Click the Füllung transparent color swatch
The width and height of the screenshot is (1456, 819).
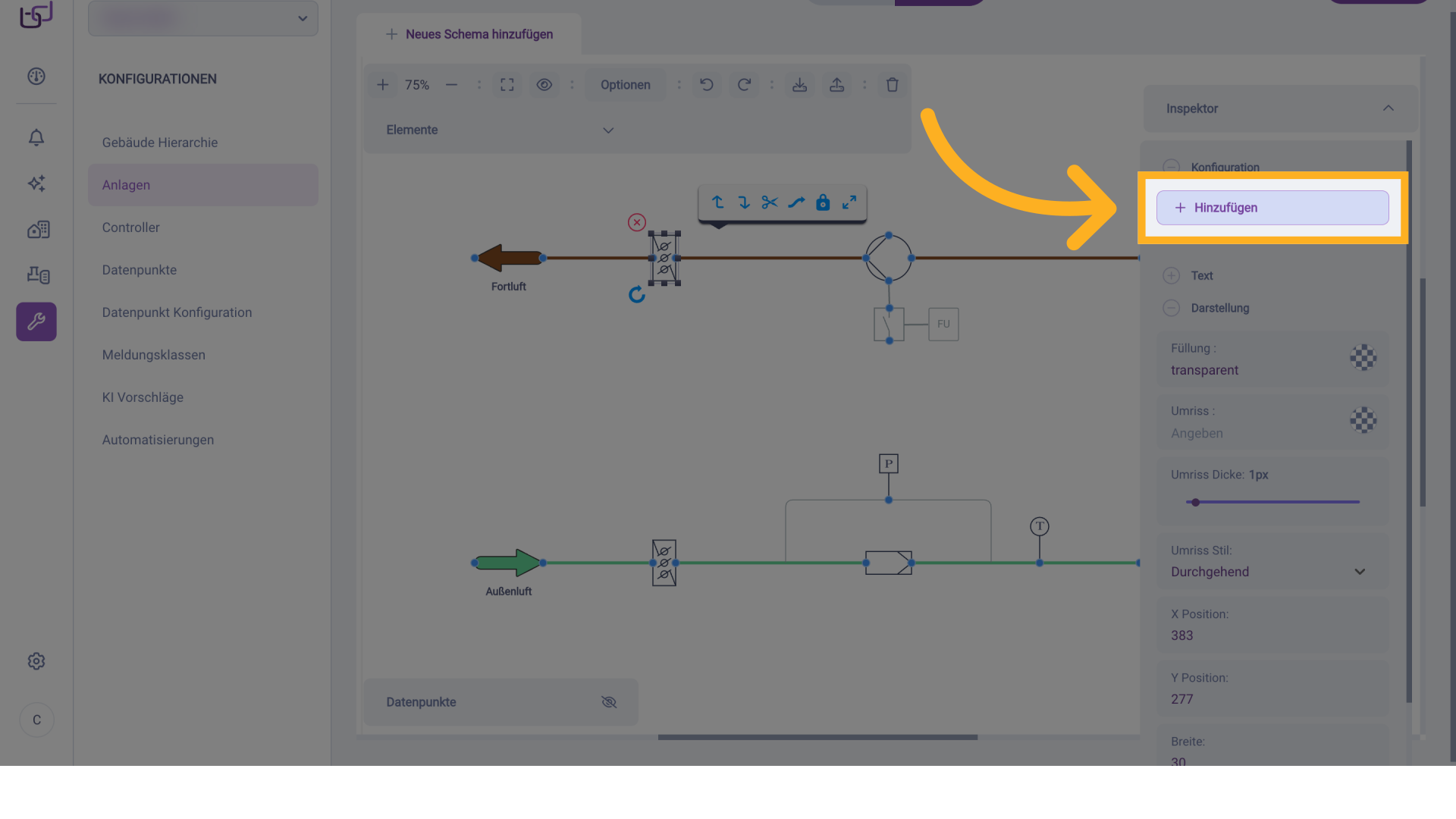(x=1363, y=358)
